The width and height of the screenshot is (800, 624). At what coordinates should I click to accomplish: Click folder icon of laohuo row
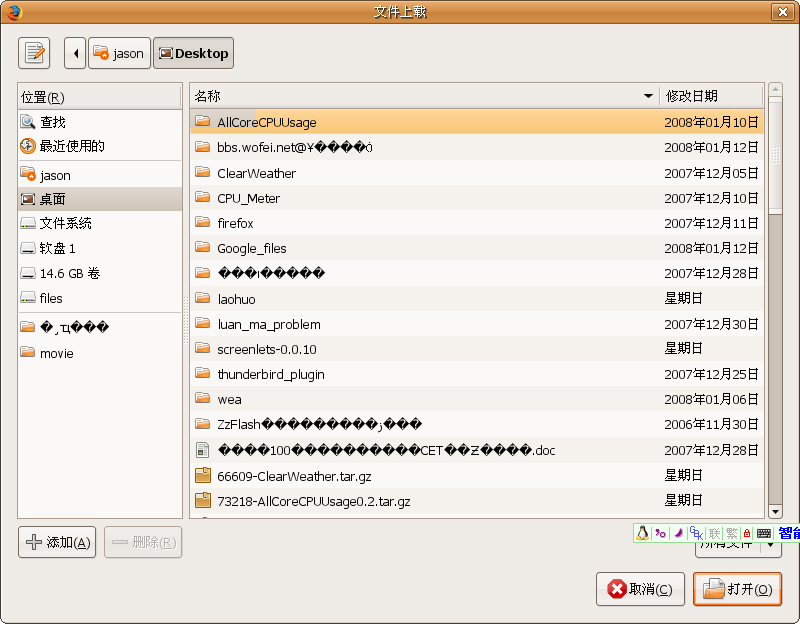203,298
